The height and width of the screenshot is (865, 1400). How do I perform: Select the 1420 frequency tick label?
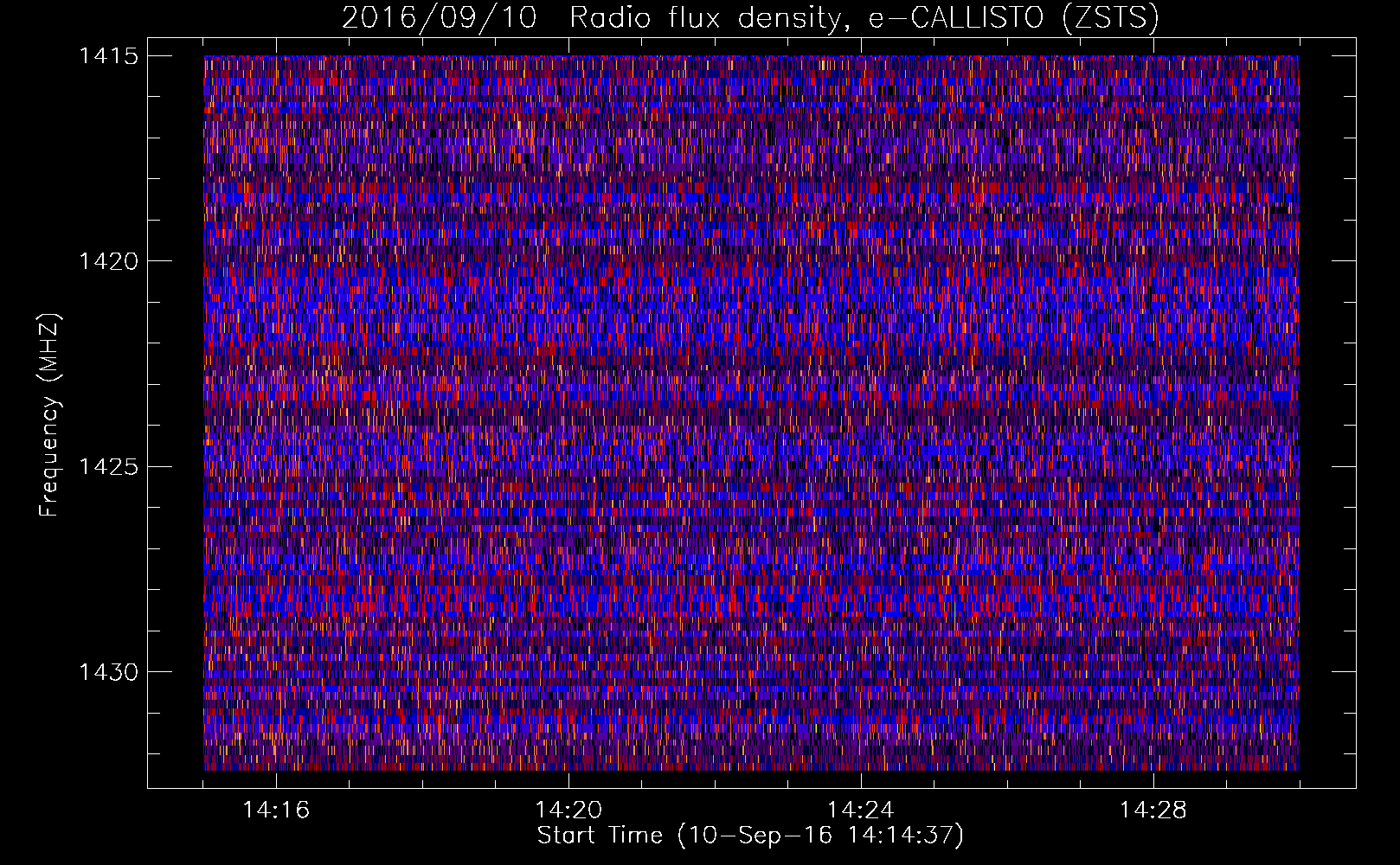(x=108, y=261)
